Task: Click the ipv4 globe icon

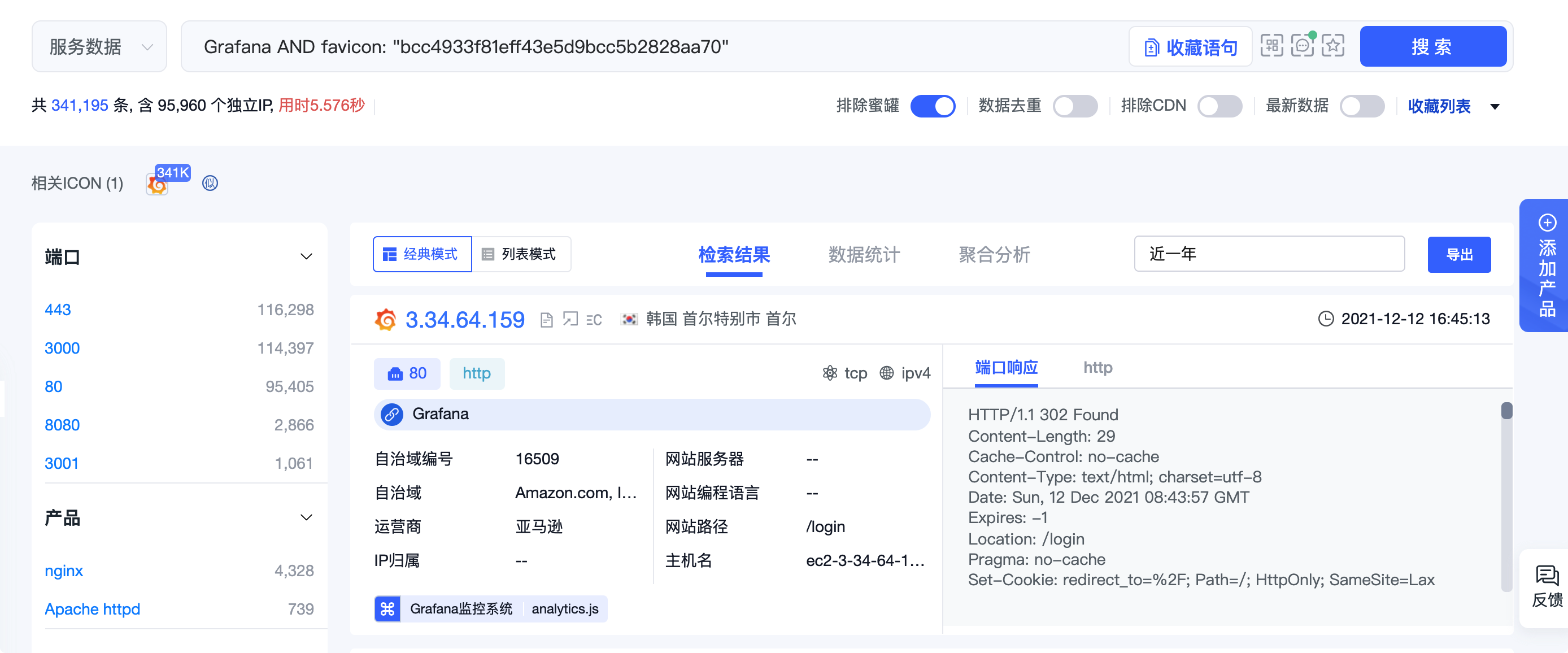Action: pos(887,373)
